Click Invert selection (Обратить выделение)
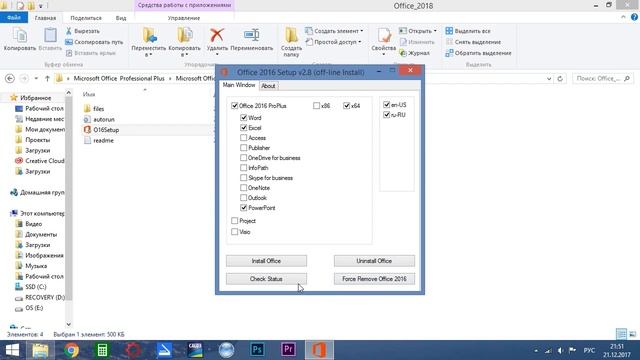 click(478, 53)
